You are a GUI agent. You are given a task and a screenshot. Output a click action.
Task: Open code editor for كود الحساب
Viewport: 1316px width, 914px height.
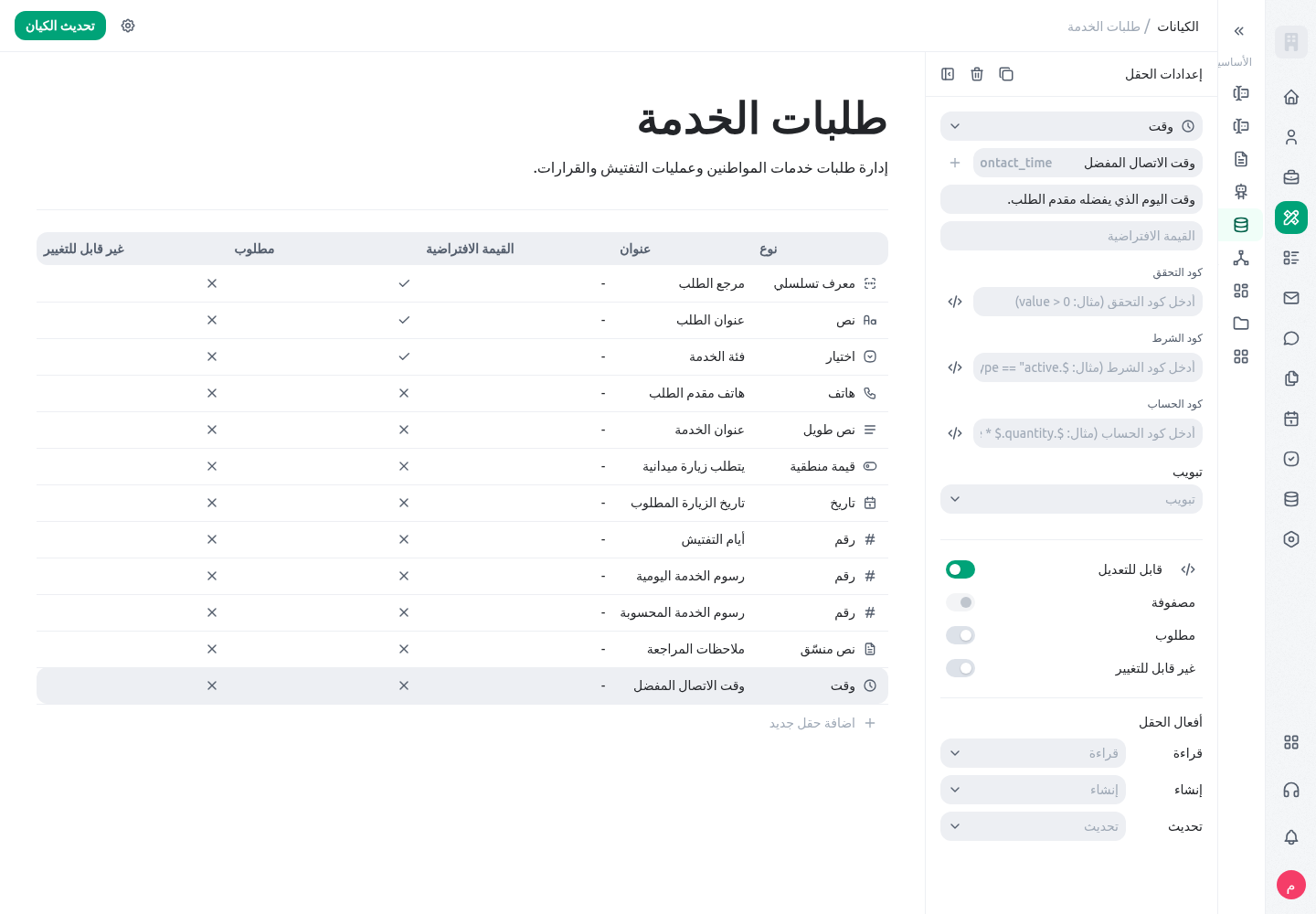[955, 433]
